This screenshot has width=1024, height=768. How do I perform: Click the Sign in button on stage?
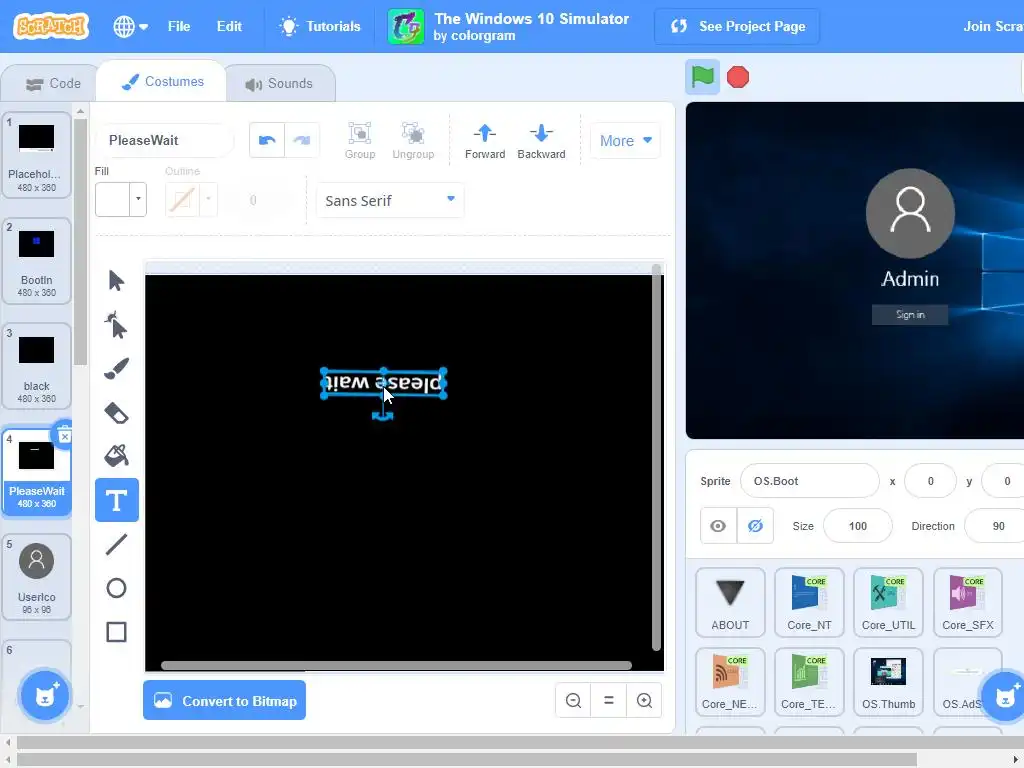[910, 314]
